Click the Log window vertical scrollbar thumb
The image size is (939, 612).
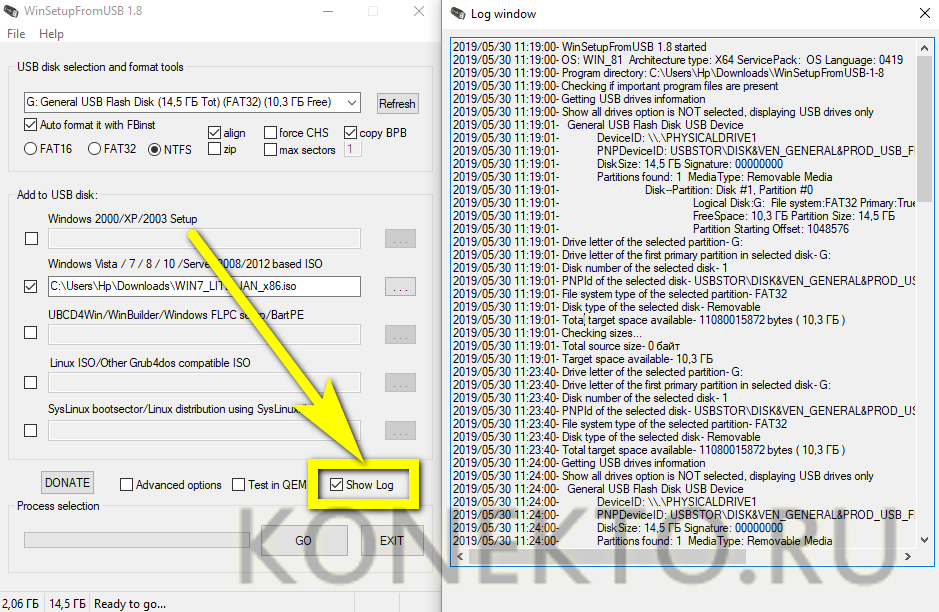[925, 129]
